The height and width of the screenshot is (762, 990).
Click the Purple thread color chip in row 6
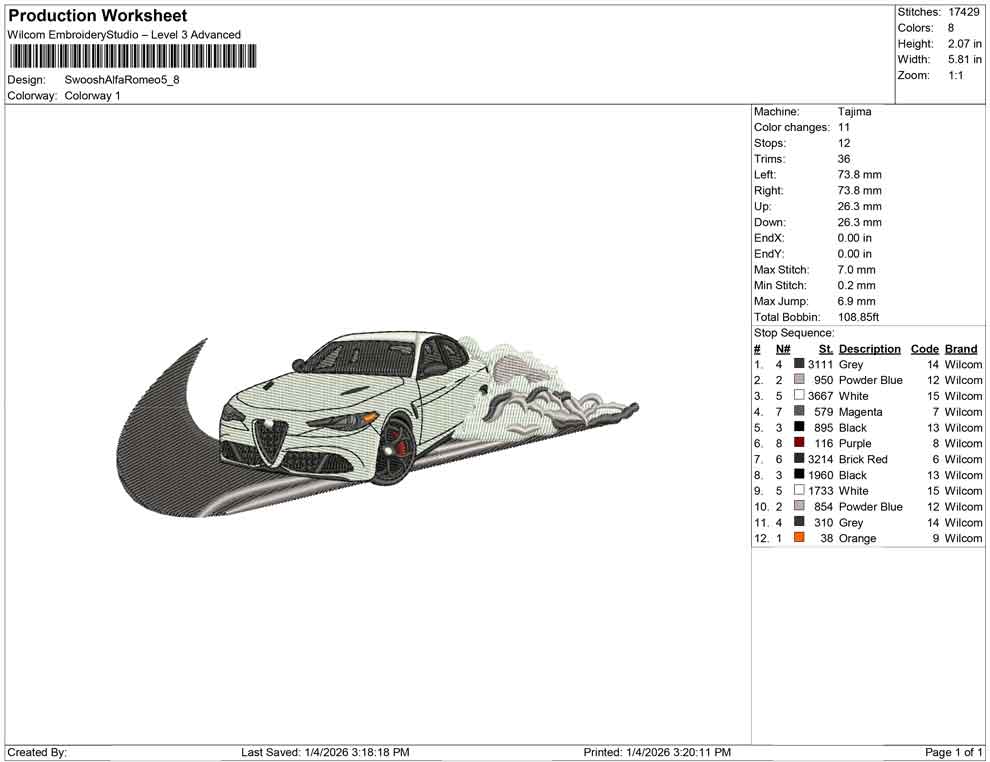(797, 443)
